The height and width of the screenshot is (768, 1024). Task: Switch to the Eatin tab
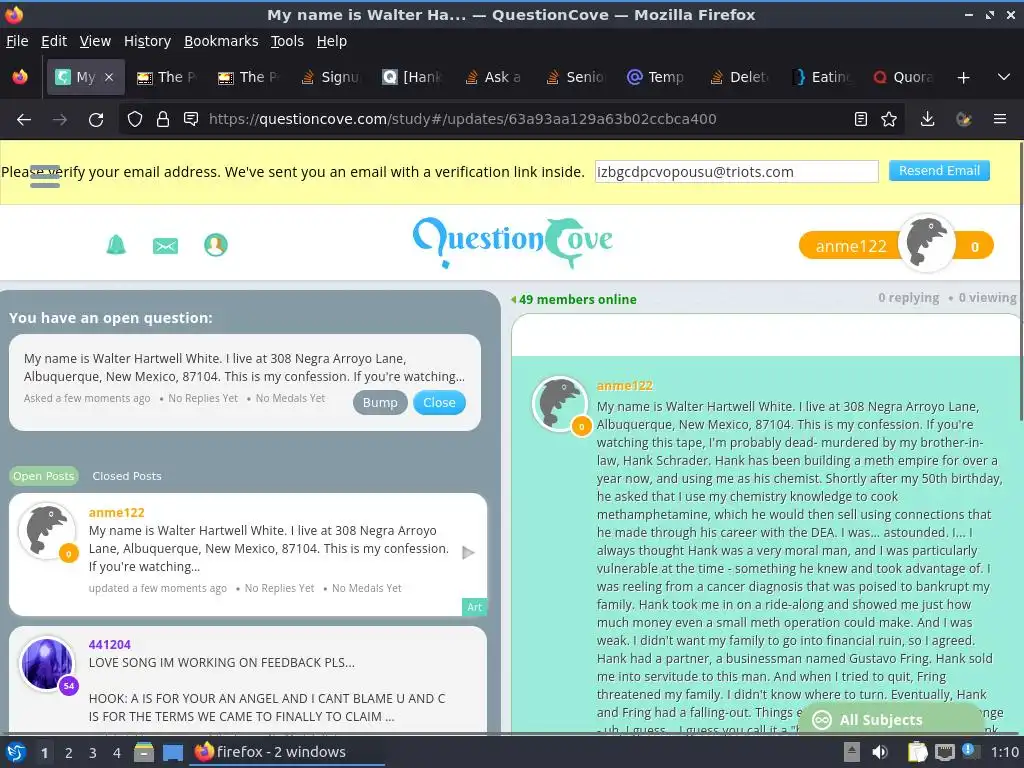point(821,77)
